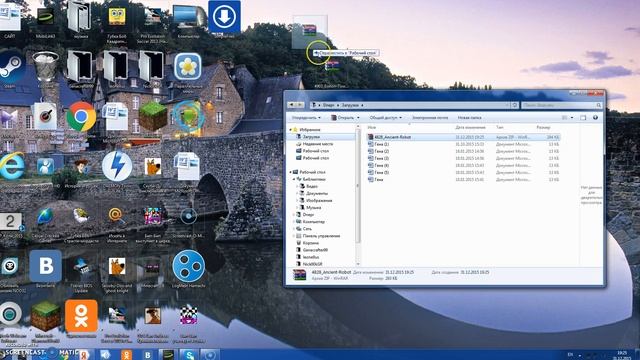This screenshot has height=360, width=640.
Task: Open the address bar history dropdown
Action: tap(507, 105)
